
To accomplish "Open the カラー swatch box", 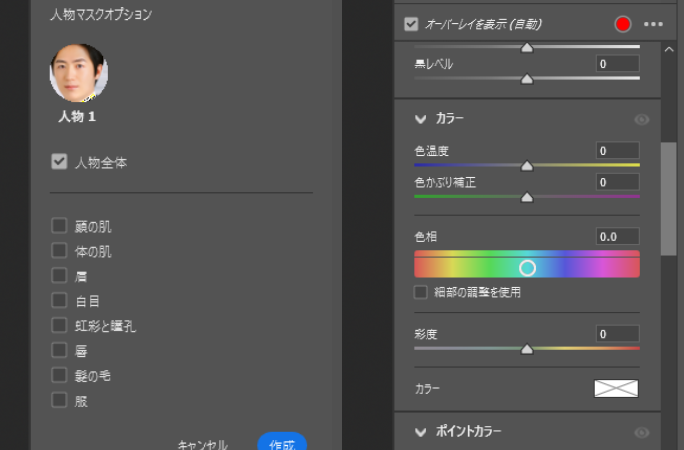I will pos(616,388).
